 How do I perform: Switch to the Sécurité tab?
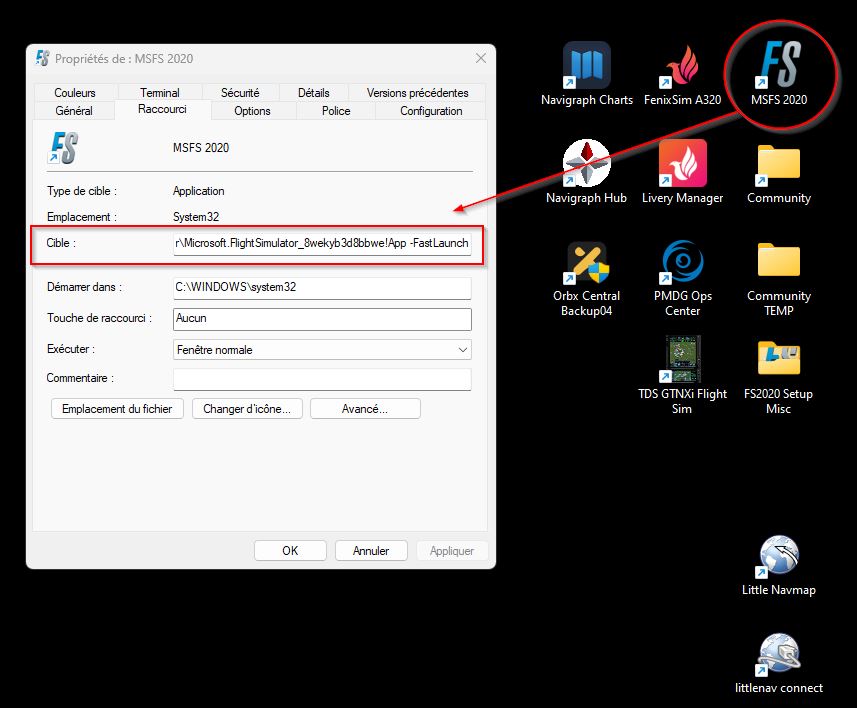240,92
